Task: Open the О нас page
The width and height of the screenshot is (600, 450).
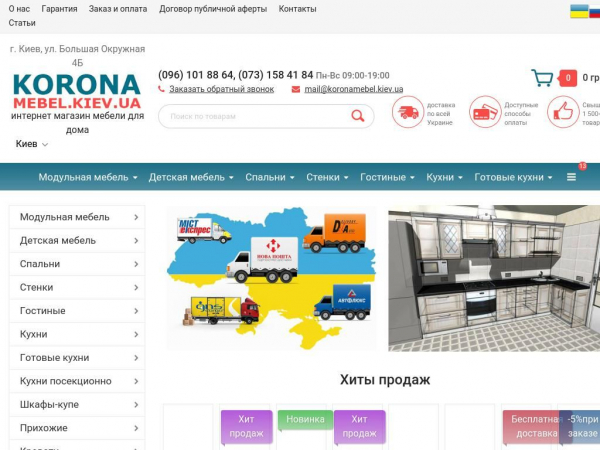Action: pos(19,9)
